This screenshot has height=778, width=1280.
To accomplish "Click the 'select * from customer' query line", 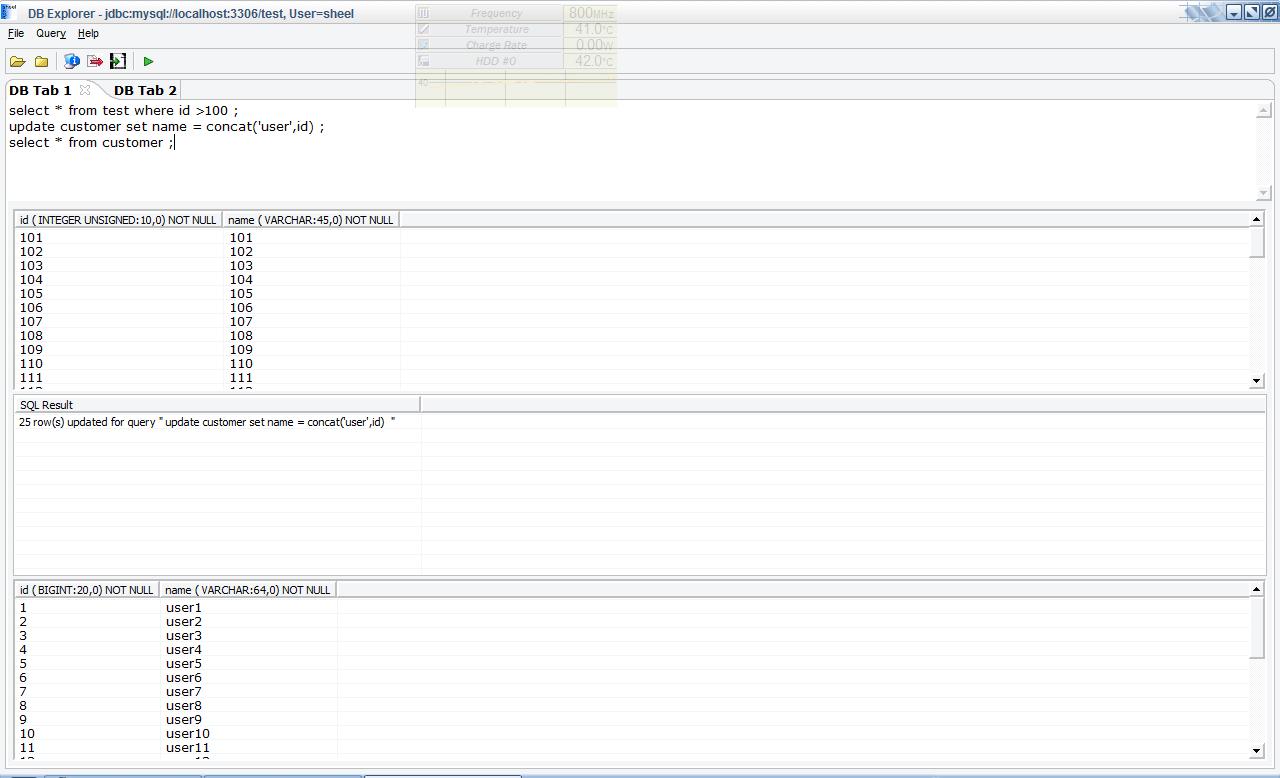I will coord(92,143).
